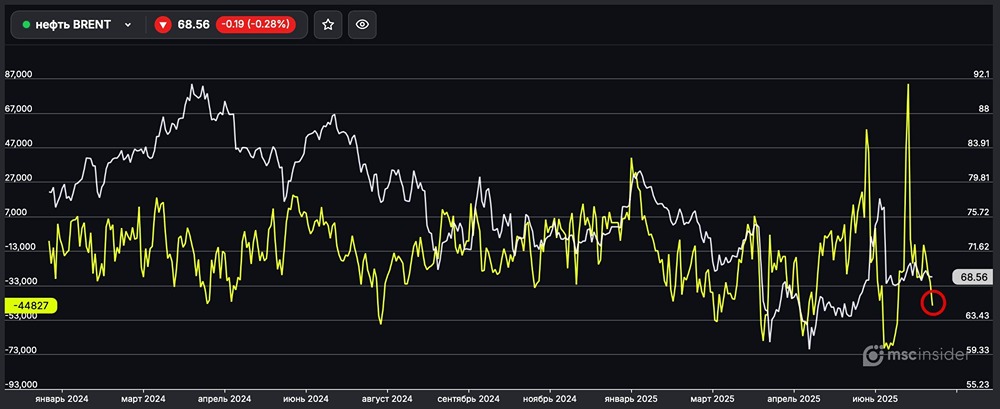Click the grey 68.56 right-axis price tag

[973, 277]
